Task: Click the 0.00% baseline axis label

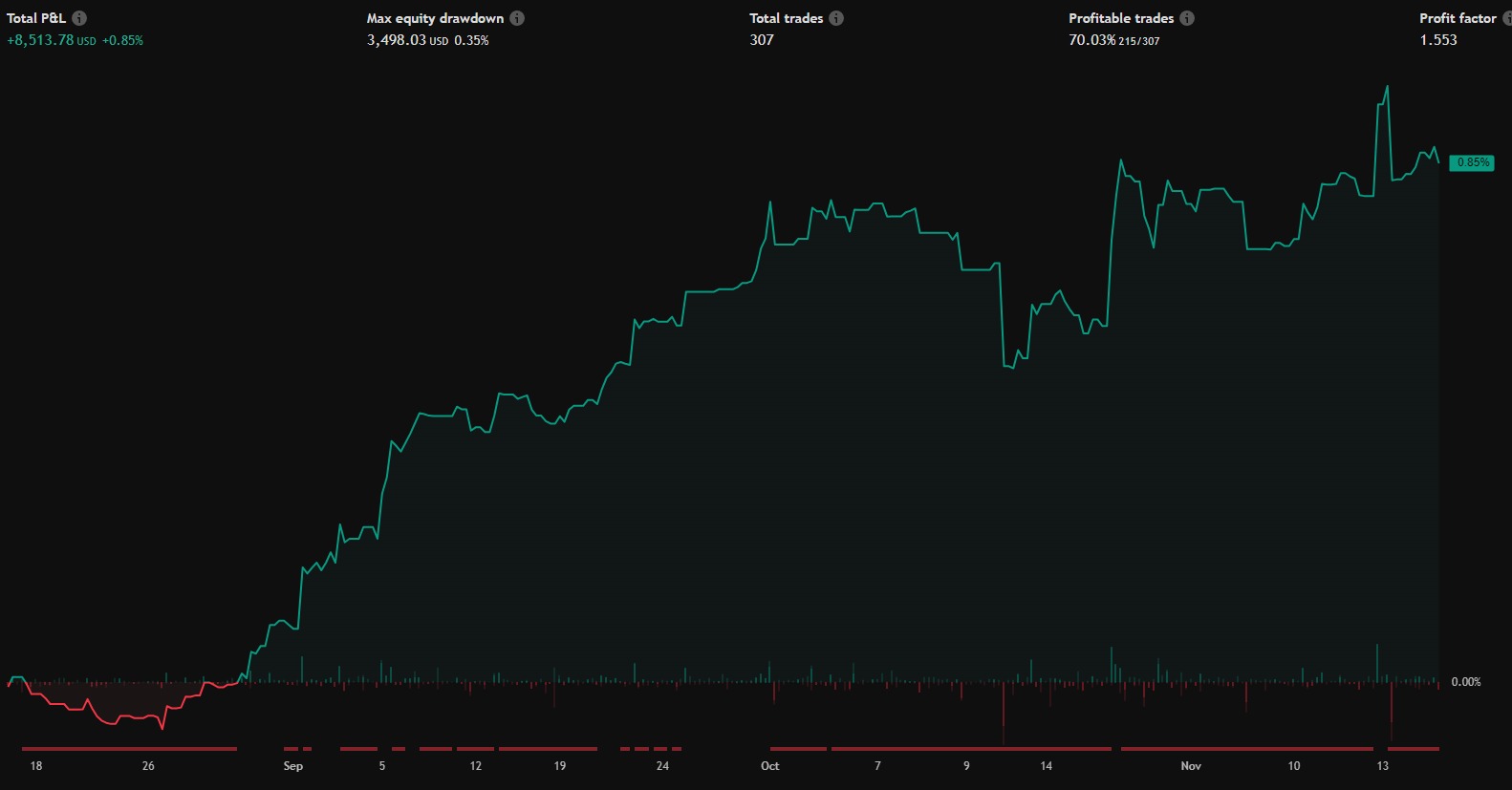Action: point(1465,682)
